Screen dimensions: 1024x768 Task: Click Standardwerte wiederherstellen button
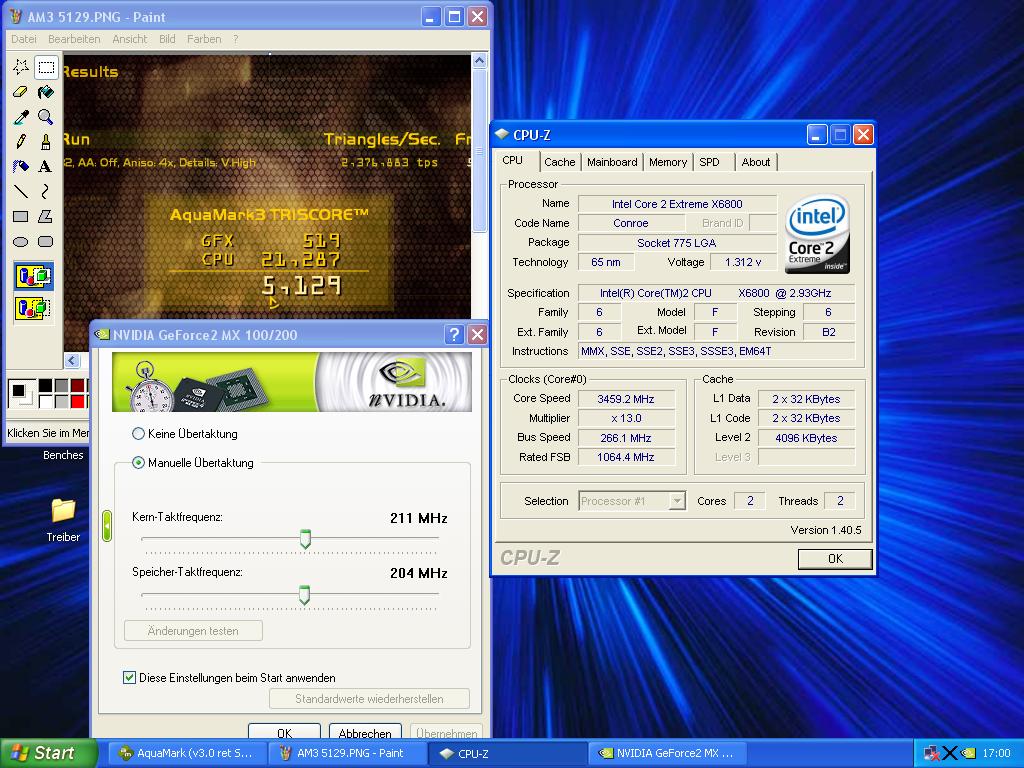click(x=369, y=699)
